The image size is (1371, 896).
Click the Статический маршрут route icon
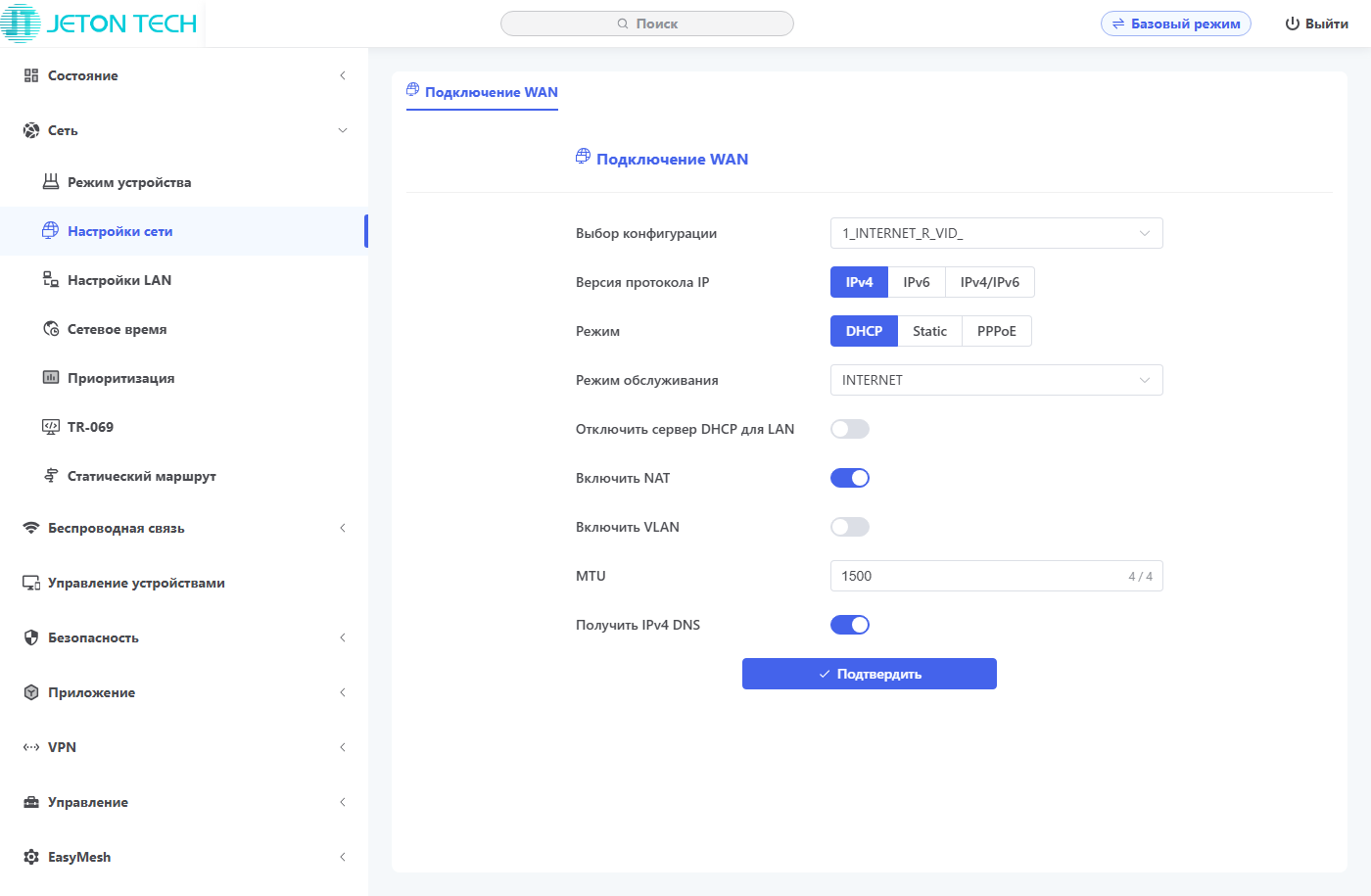[x=51, y=476]
